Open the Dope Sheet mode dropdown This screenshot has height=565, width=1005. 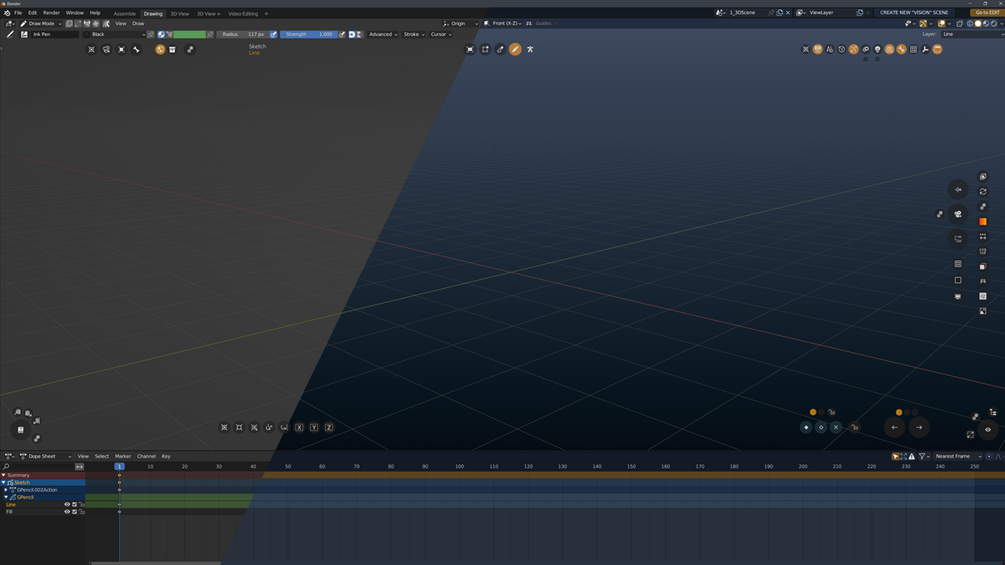click(x=46, y=457)
